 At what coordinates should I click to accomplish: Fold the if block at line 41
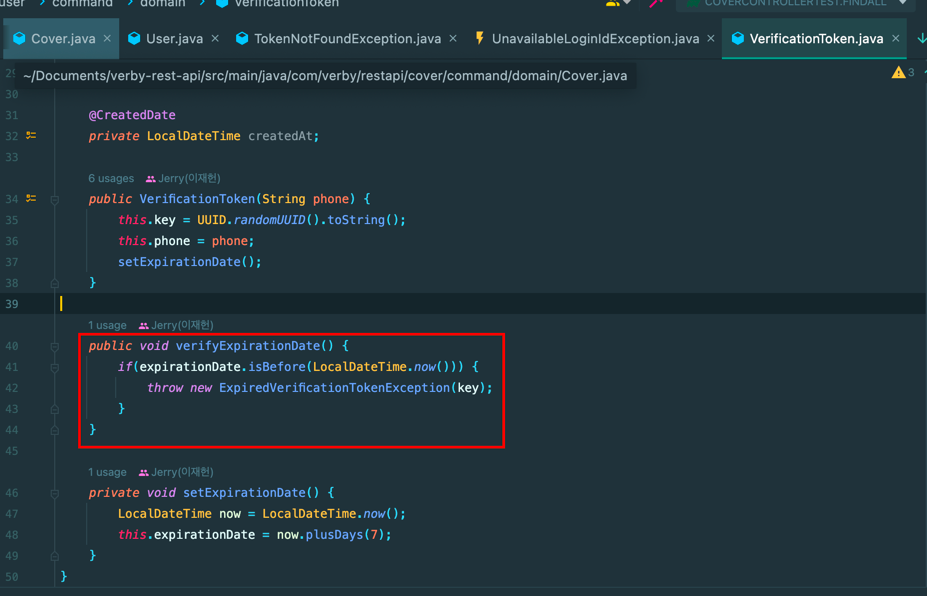click(54, 367)
